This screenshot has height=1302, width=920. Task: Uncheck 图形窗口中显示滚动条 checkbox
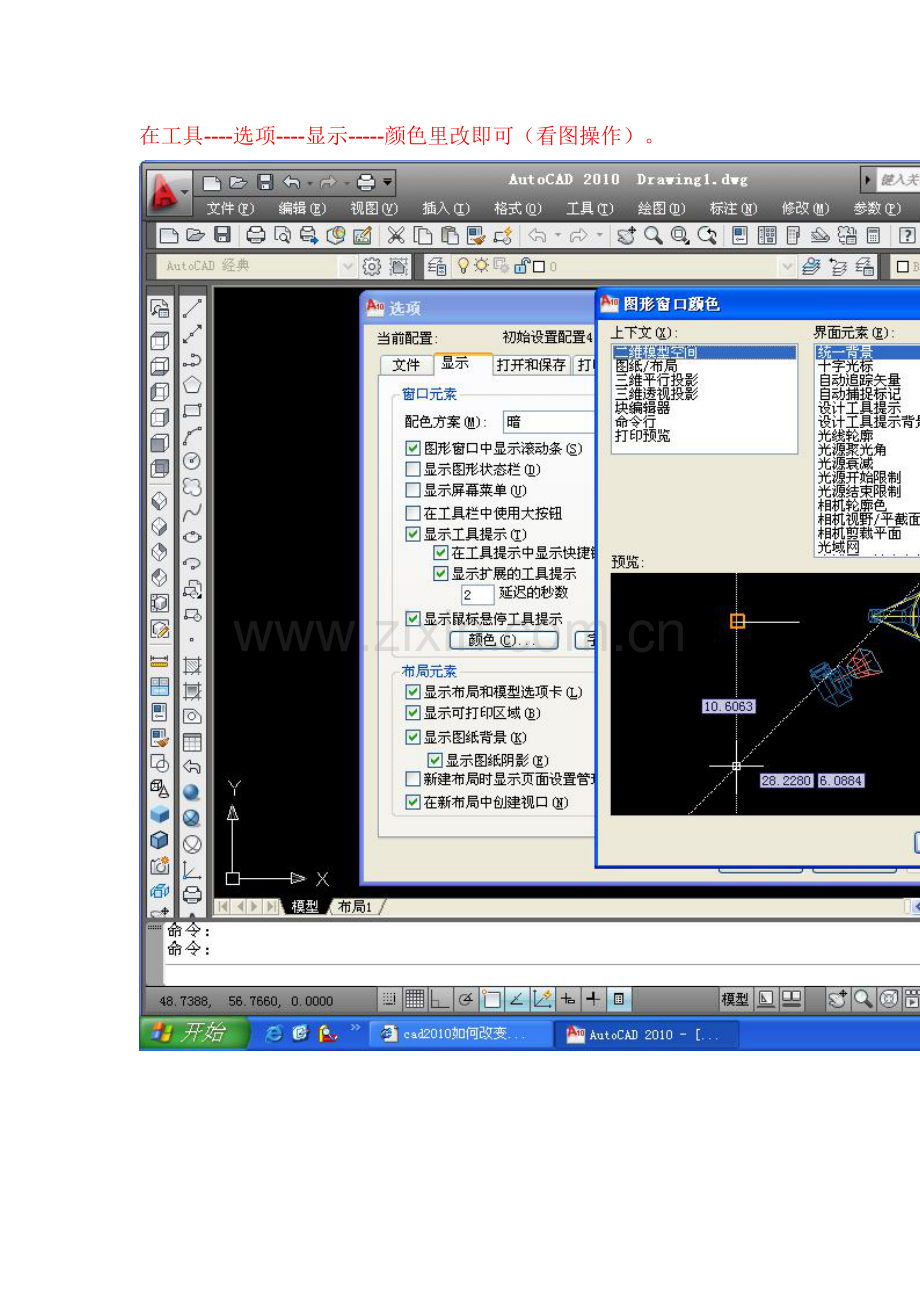pos(413,449)
